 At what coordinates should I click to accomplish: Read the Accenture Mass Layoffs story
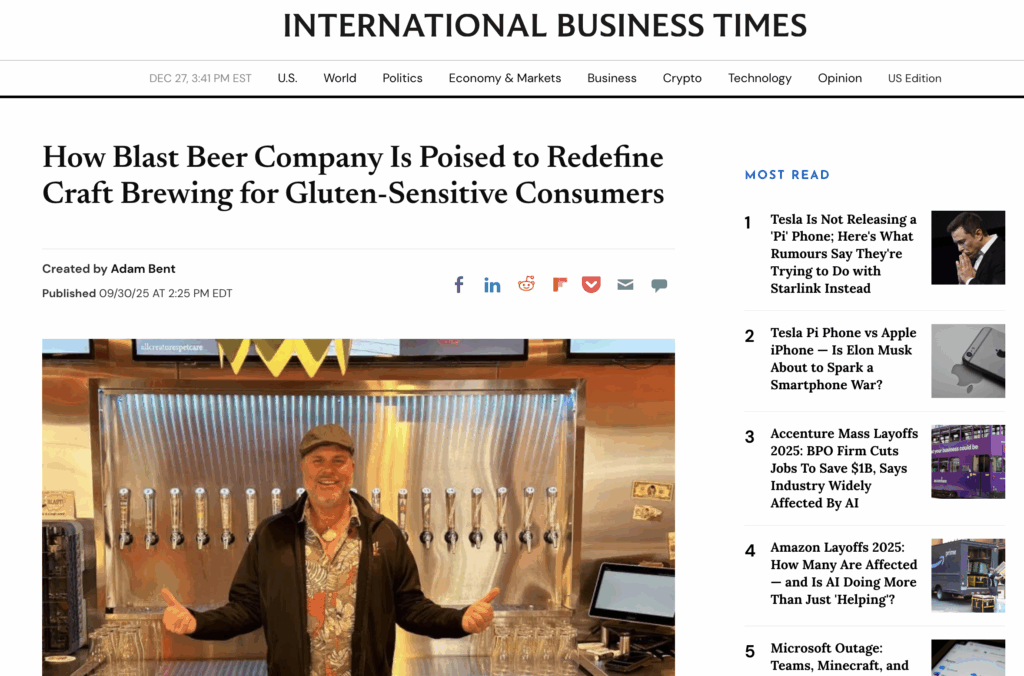(843, 468)
